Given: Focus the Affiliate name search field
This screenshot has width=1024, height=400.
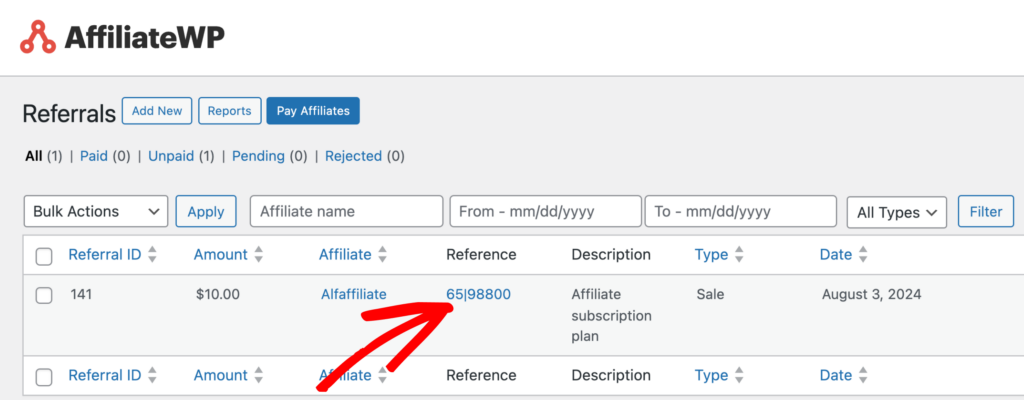Looking at the screenshot, I should point(347,212).
